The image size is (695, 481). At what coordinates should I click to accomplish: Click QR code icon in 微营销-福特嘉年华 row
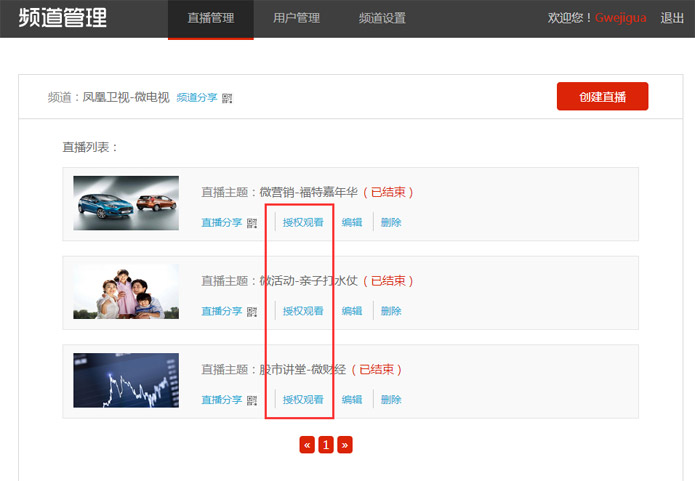252,223
